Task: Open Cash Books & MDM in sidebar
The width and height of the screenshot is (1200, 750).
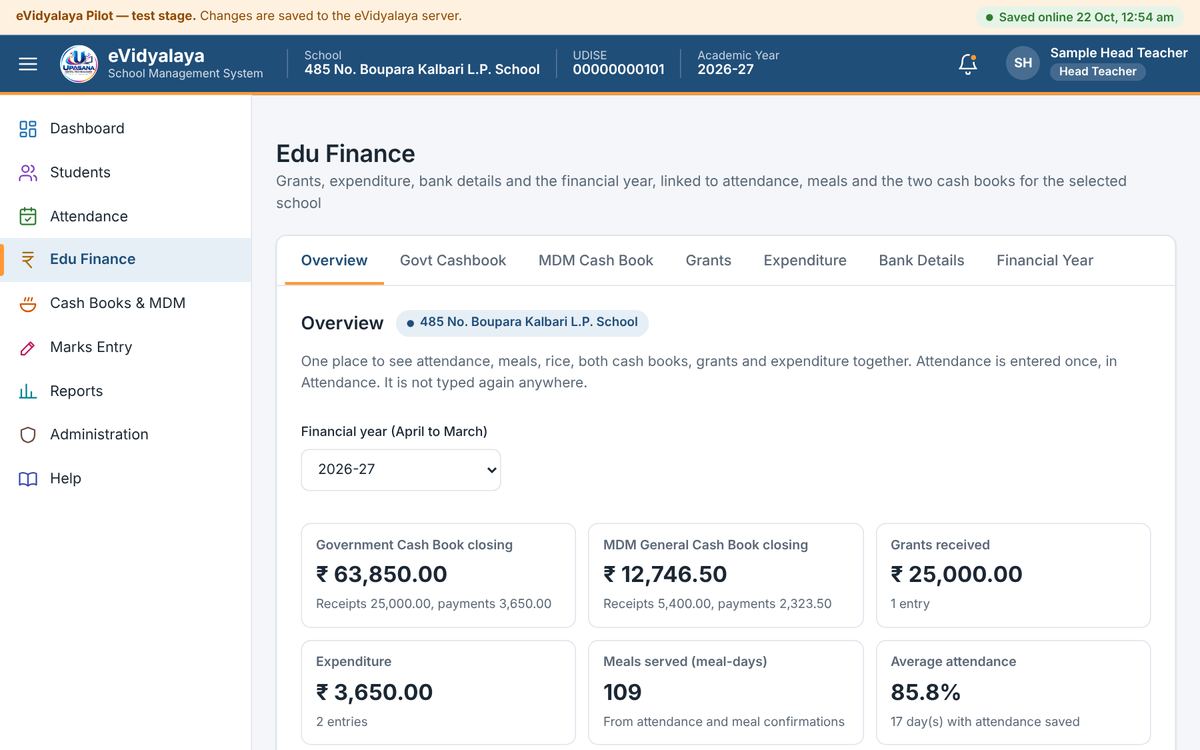Action: [x=125, y=304]
